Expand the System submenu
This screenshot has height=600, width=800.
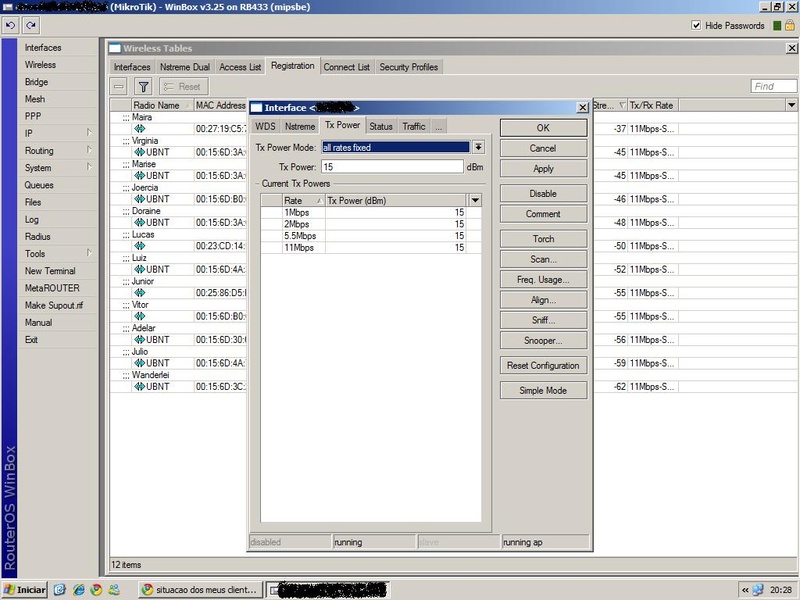click(x=89, y=167)
